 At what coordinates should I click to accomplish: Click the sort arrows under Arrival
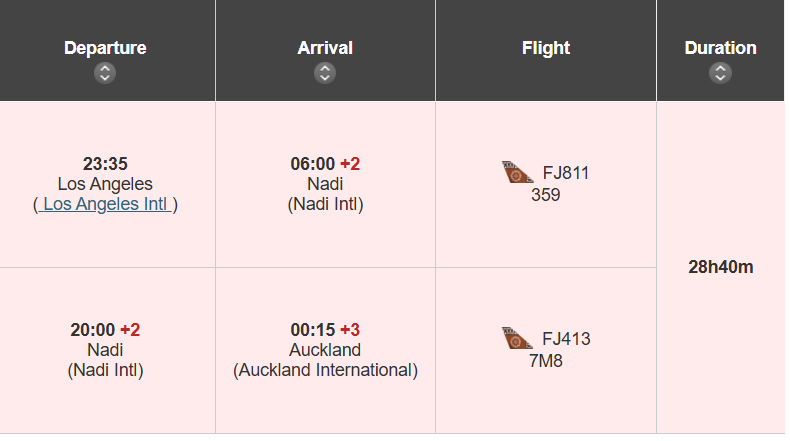point(324,73)
